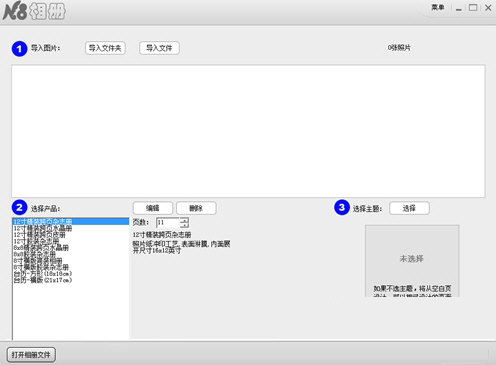Select 12寸精装跨页杂志册 in product list
This screenshot has height=365, width=496.
(71, 221)
